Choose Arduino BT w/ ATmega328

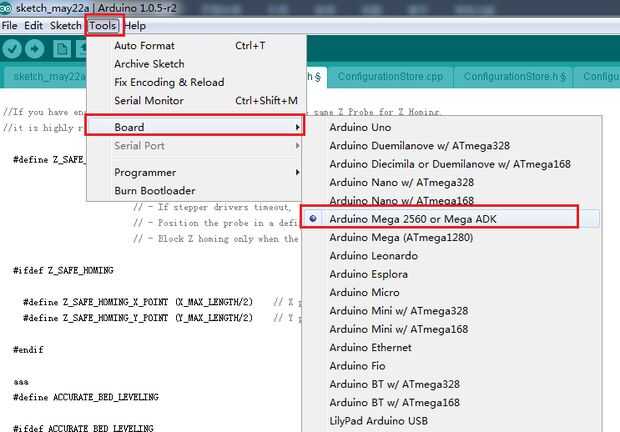[451, 384]
